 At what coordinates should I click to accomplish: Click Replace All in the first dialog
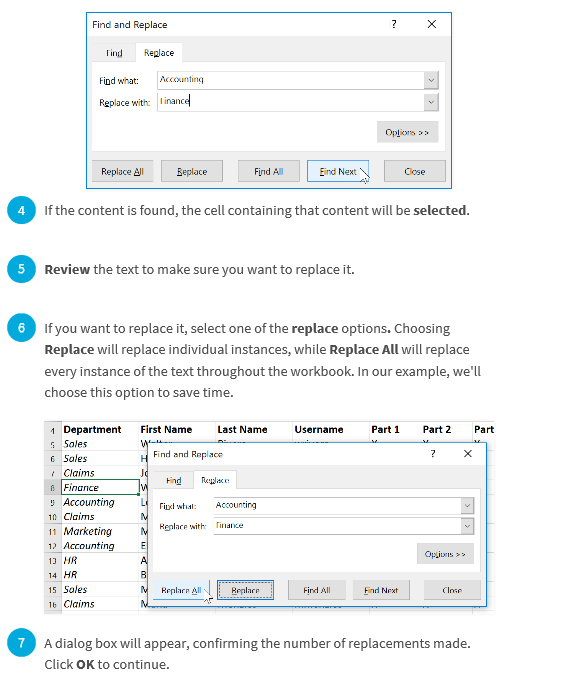[x=122, y=171]
